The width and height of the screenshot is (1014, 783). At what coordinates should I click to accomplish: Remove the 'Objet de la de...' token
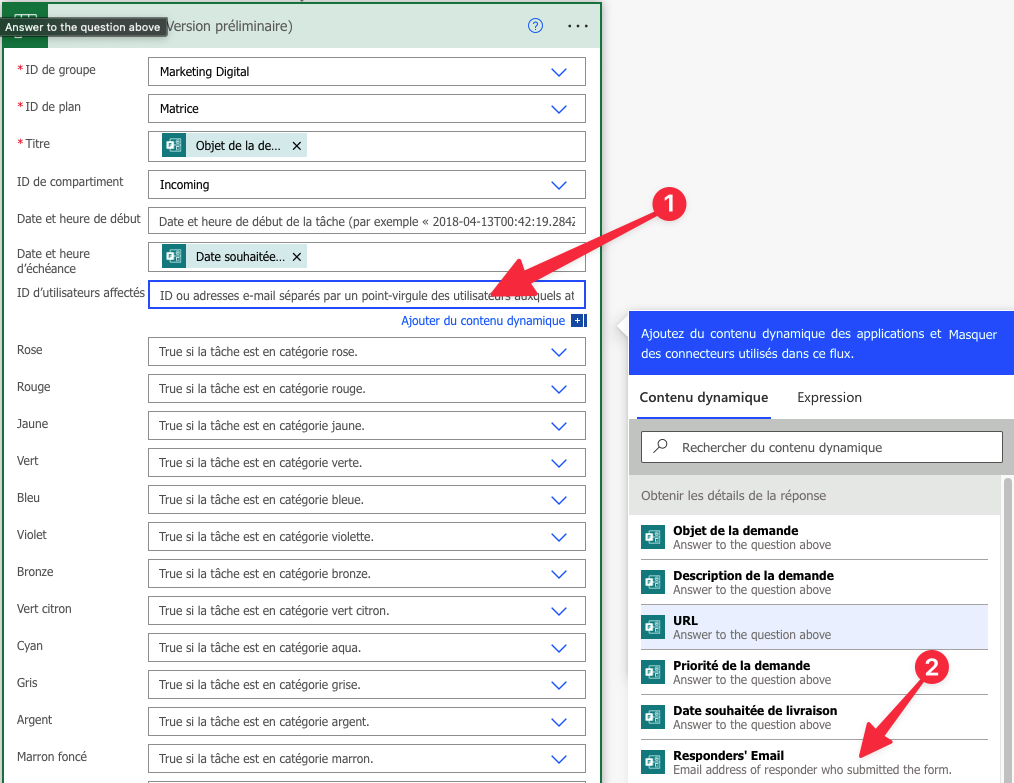click(296, 146)
